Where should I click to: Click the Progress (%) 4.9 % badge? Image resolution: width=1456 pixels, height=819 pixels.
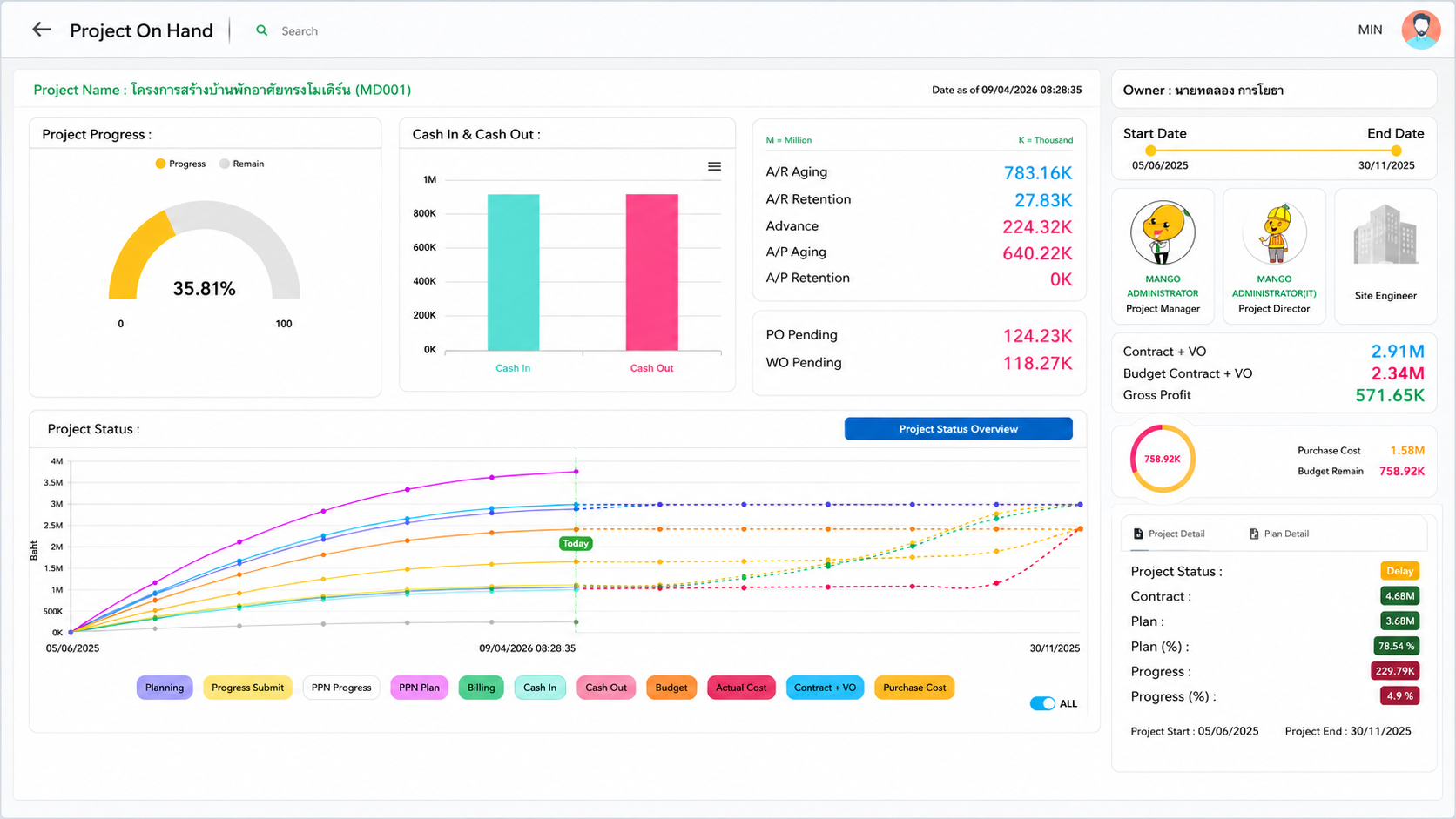pos(1400,696)
